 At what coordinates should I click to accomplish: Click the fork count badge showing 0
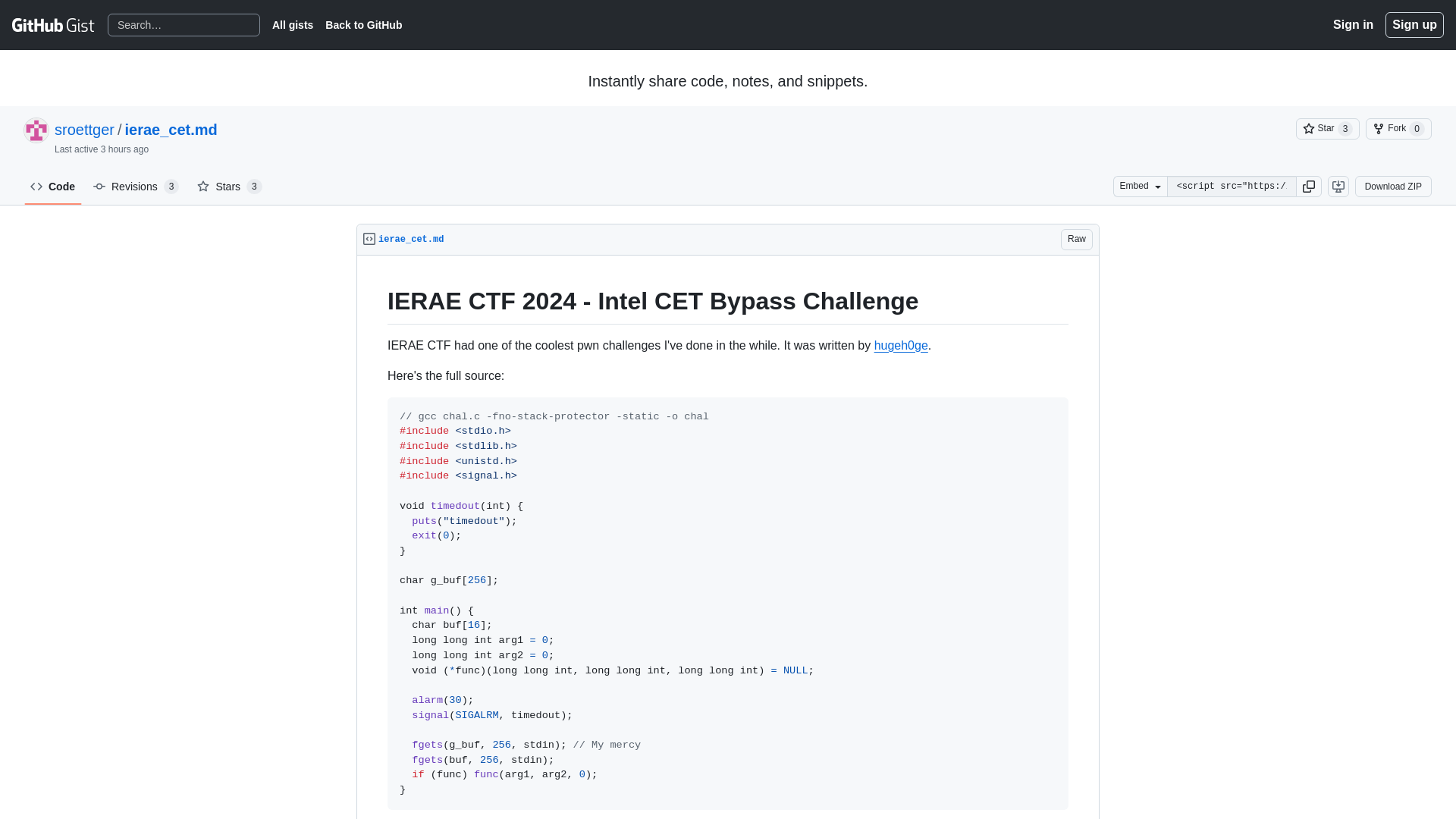click(1417, 129)
